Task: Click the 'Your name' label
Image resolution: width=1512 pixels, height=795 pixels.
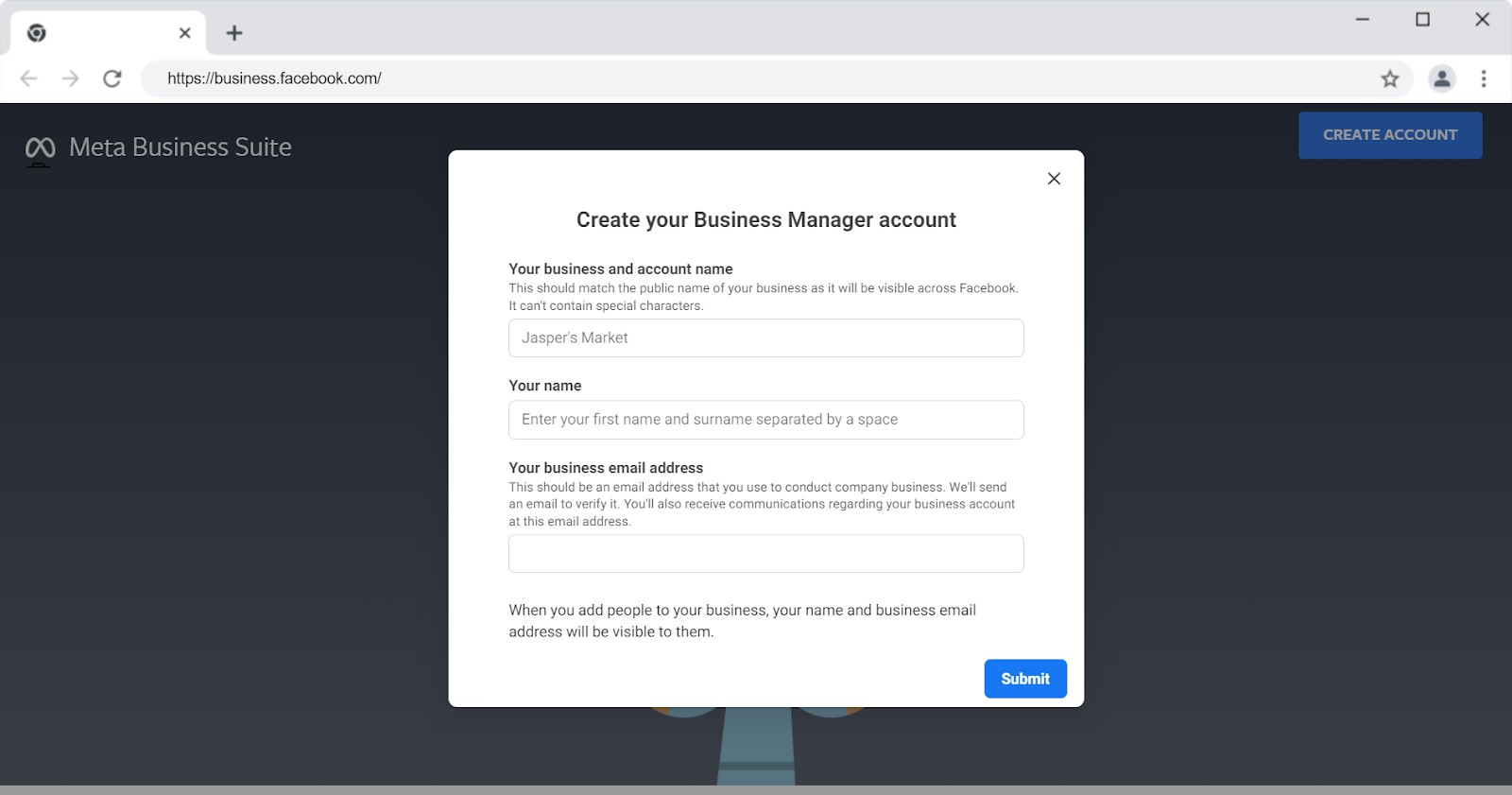Action: 545,386
